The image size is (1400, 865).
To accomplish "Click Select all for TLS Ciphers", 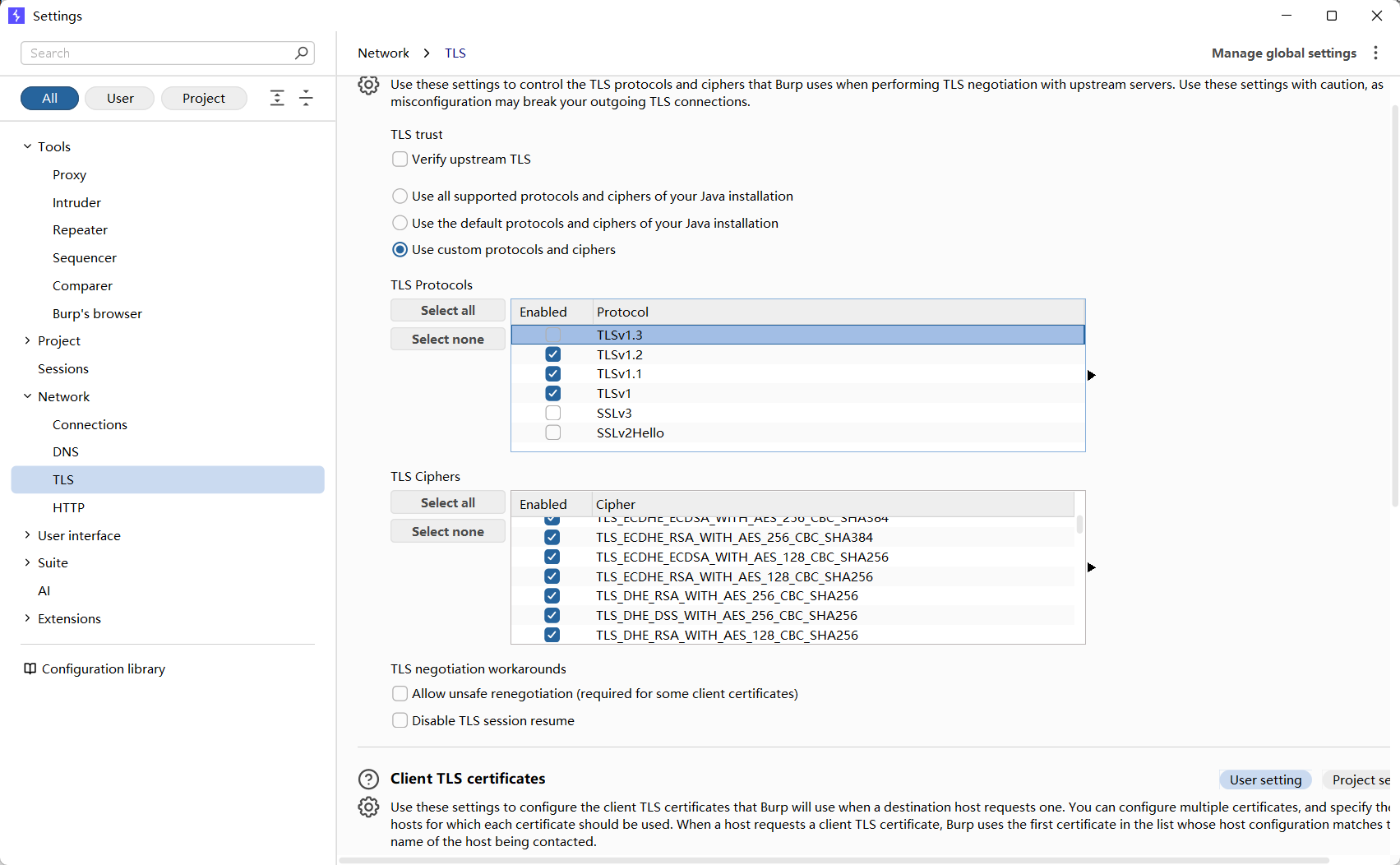I will point(448,502).
